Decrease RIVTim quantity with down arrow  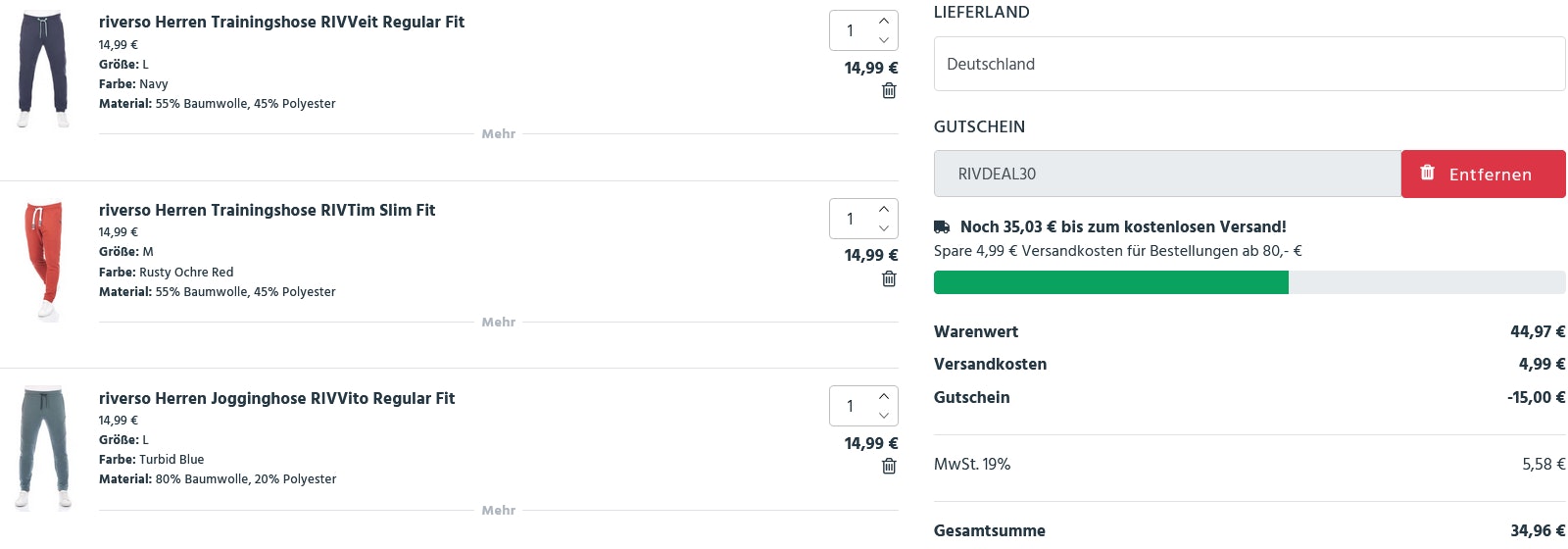click(884, 228)
